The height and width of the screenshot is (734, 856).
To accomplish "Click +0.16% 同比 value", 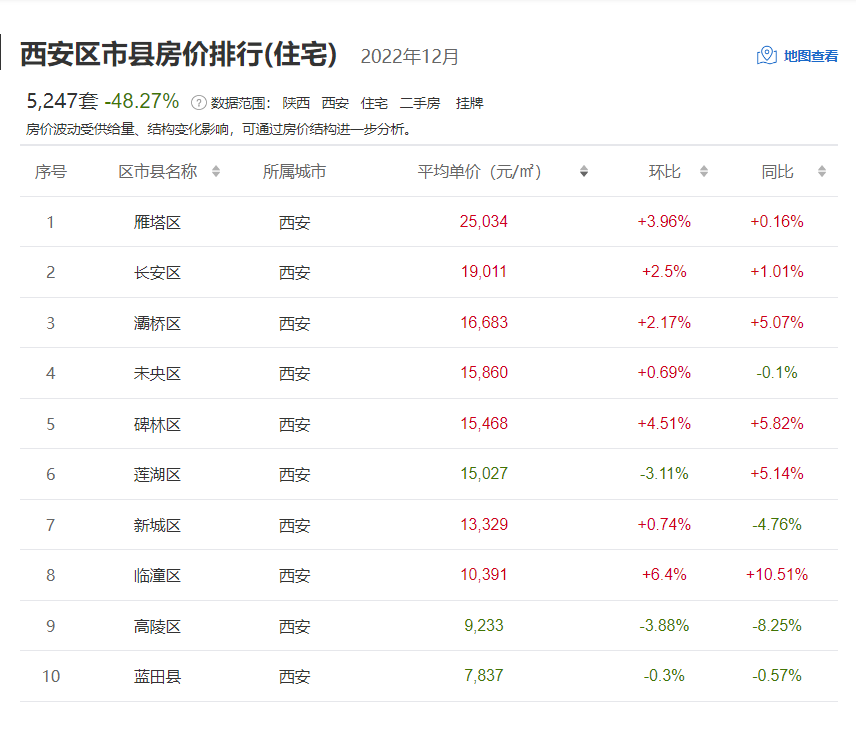I will (777, 222).
